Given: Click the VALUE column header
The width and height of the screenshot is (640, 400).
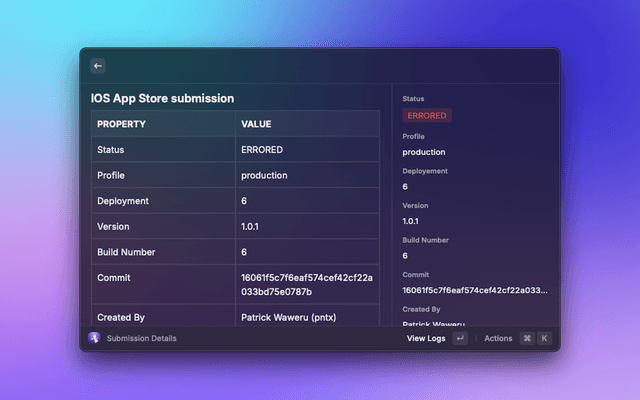Looking at the screenshot, I should [256, 124].
